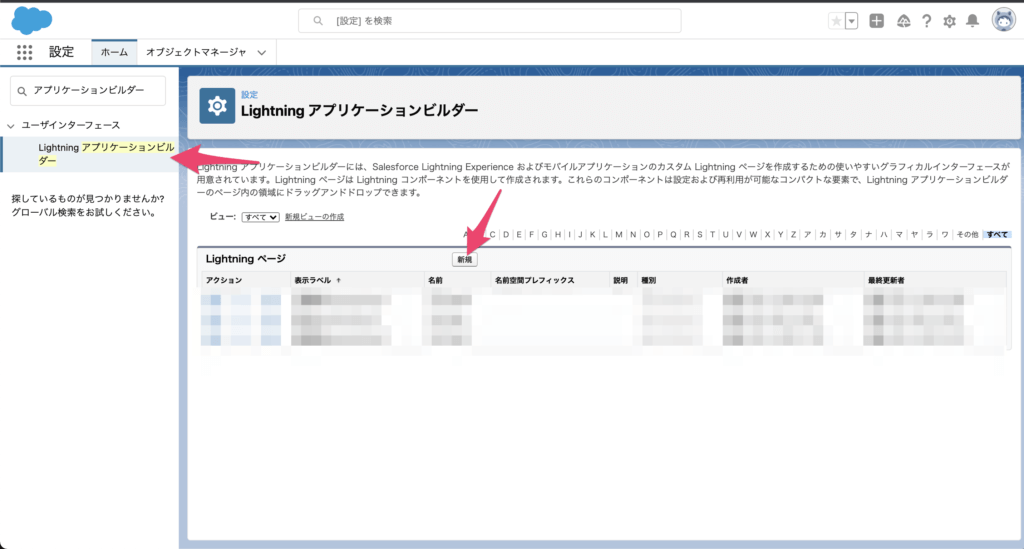Expand the favorites list dropdown arrow

coord(851,21)
